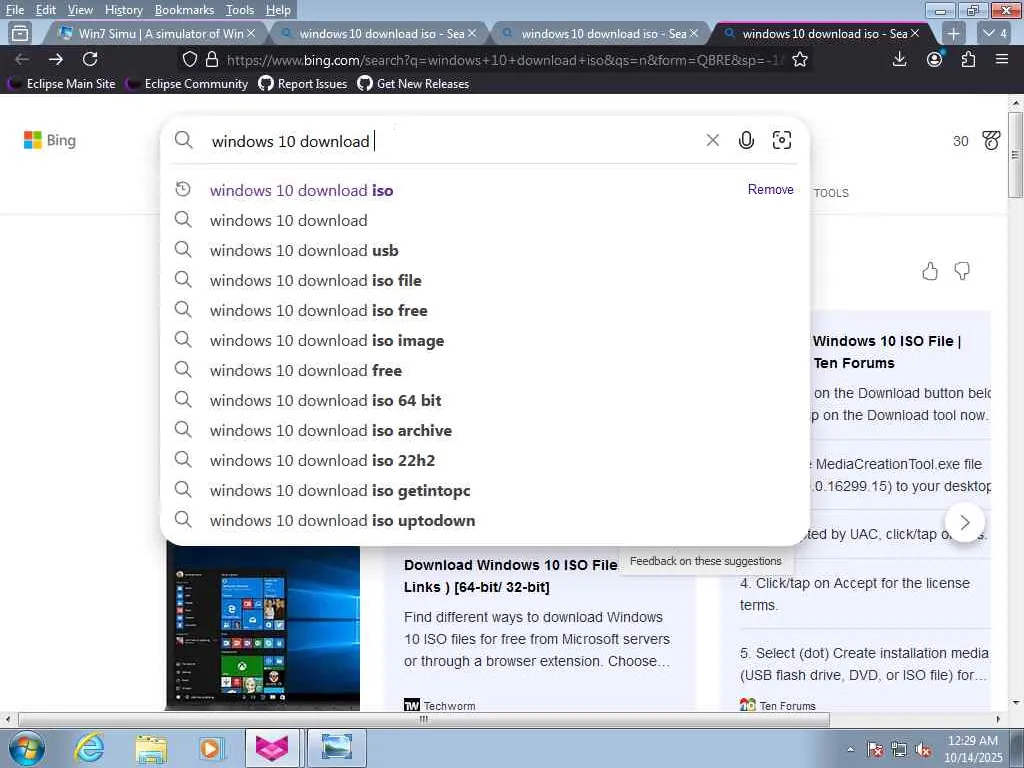Click inside the Bing search text field
Image resolution: width=1024 pixels, height=768 pixels.
(454, 141)
